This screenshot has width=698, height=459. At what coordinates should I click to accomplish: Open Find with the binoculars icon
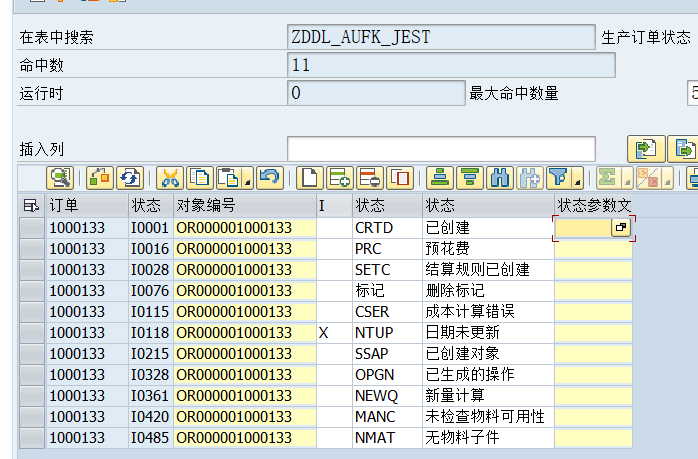[x=500, y=179]
